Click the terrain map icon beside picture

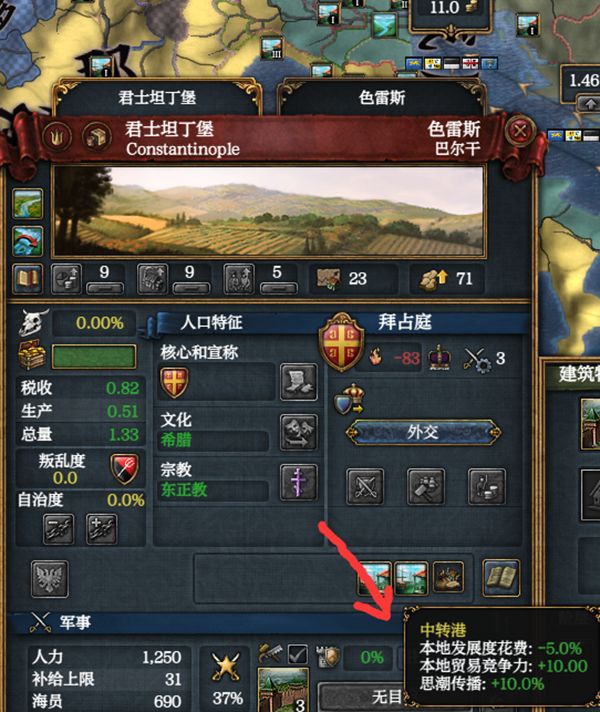tap(28, 204)
